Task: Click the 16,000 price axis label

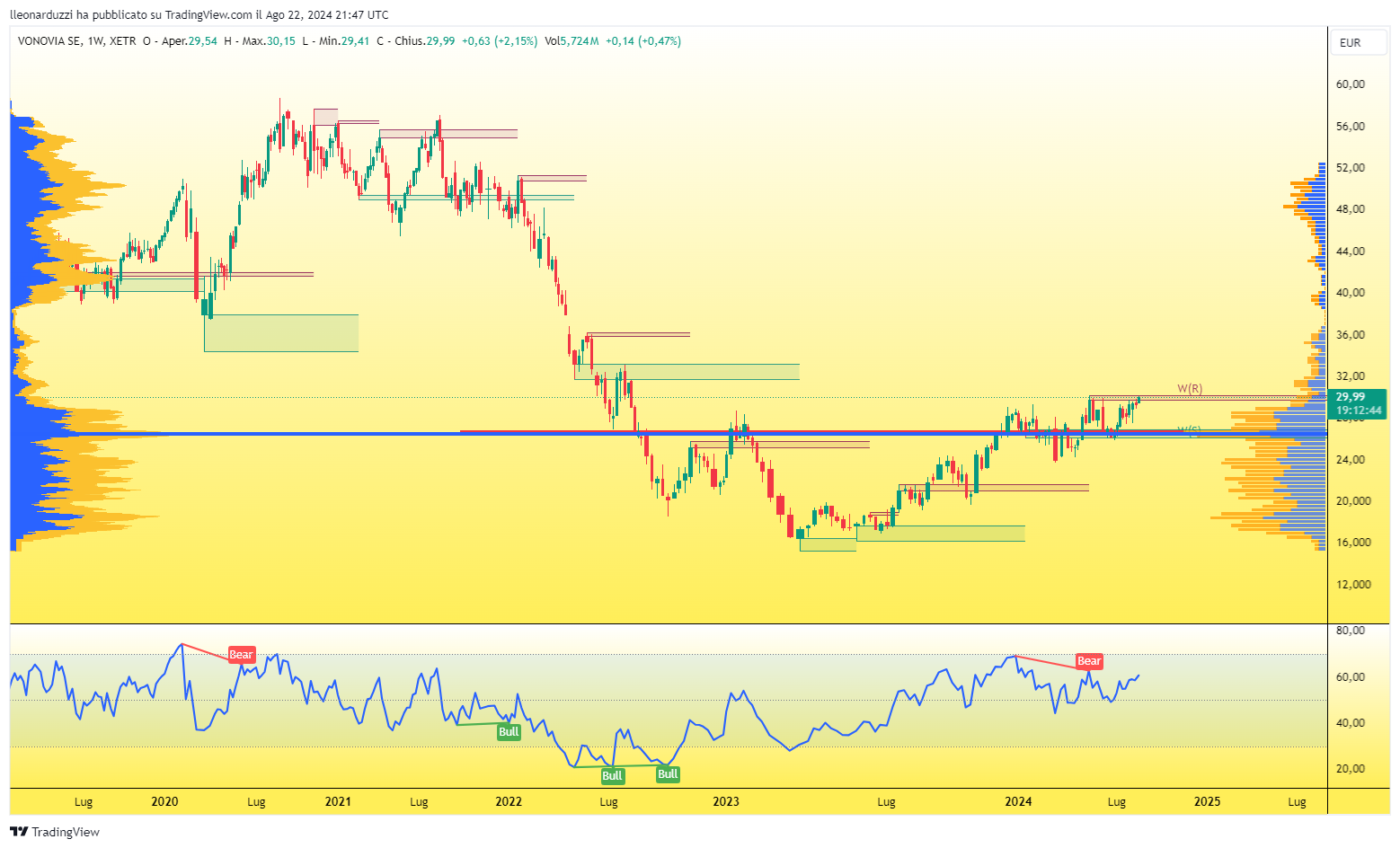Action: [1353, 543]
